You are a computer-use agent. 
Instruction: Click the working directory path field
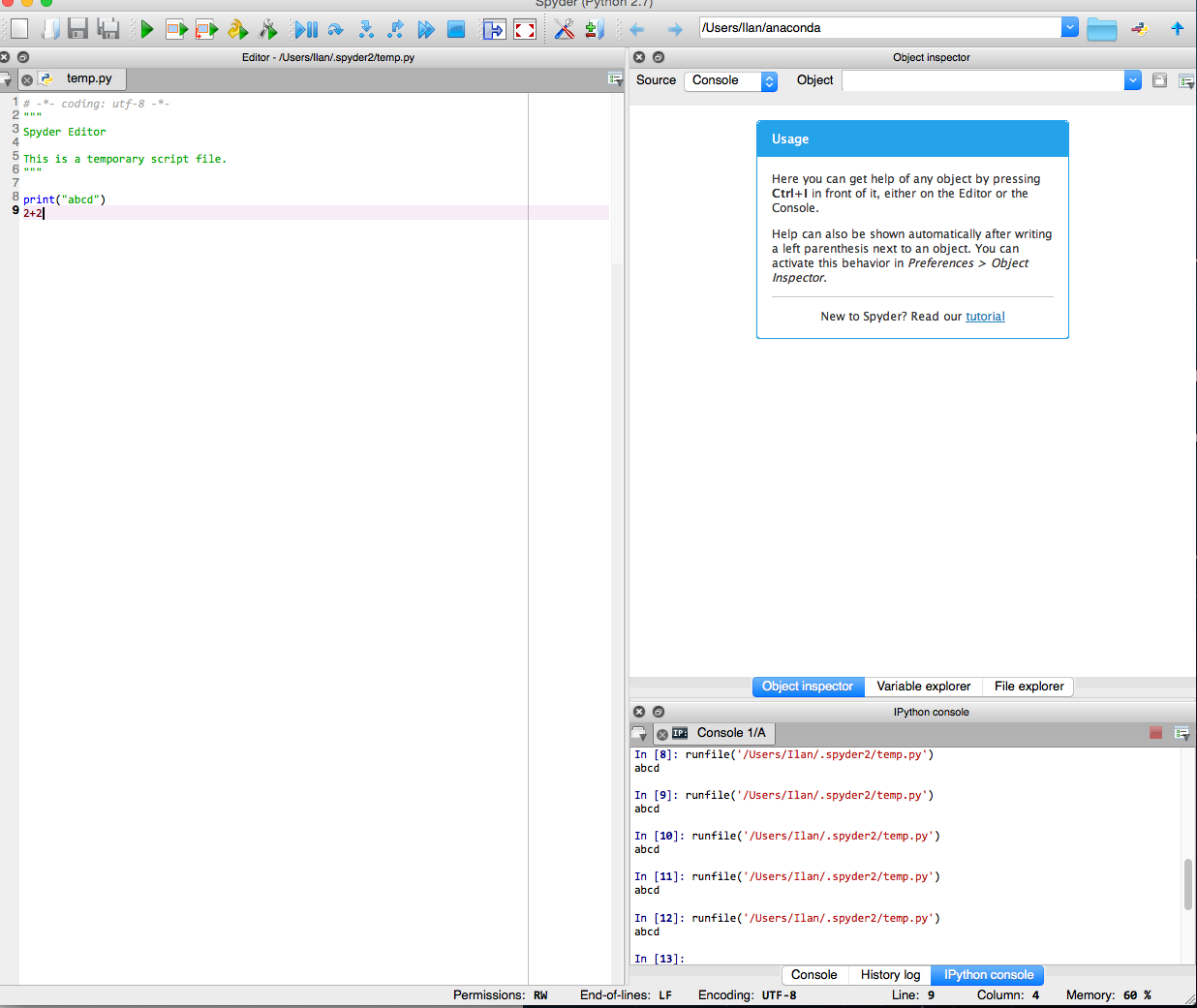point(880,28)
